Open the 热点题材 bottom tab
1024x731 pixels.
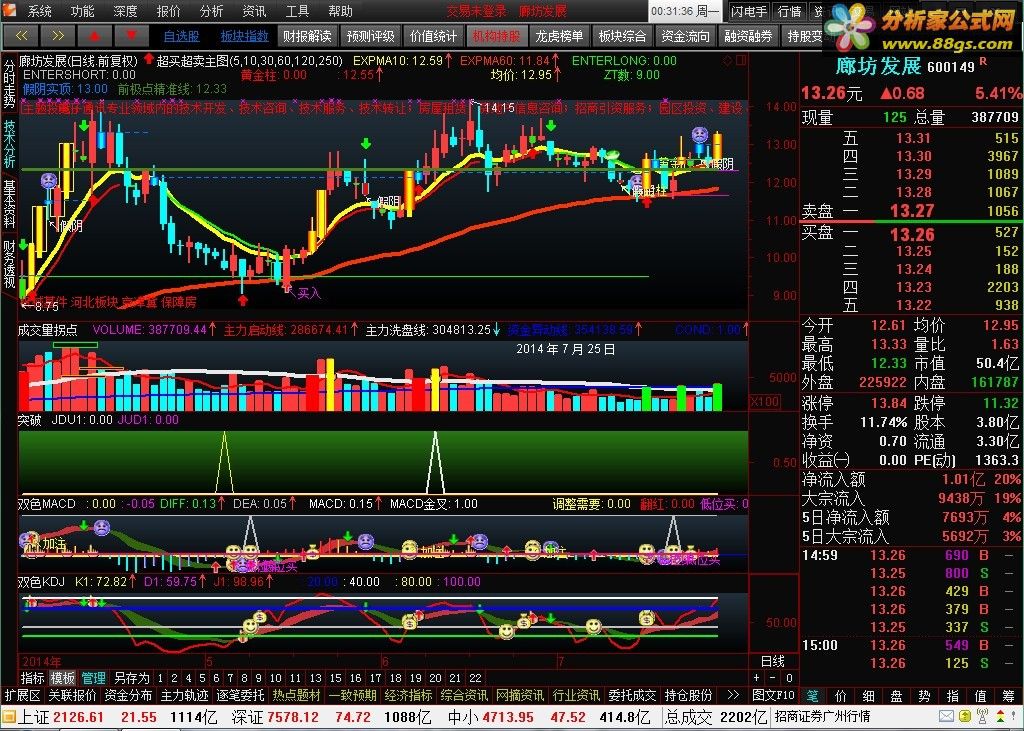pos(296,695)
